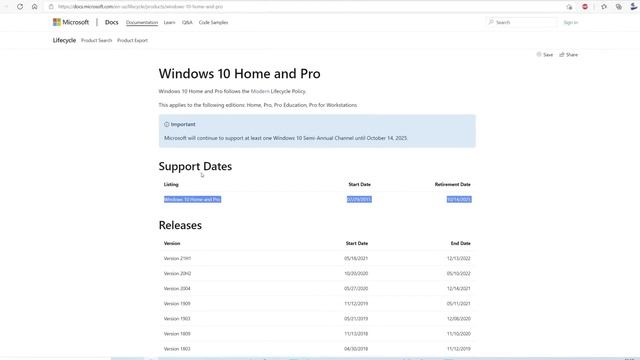This screenshot has width=640, height=360.
Task: Click the Version 1803 row label
Action: pyautogui.click(x=177, y=349)
